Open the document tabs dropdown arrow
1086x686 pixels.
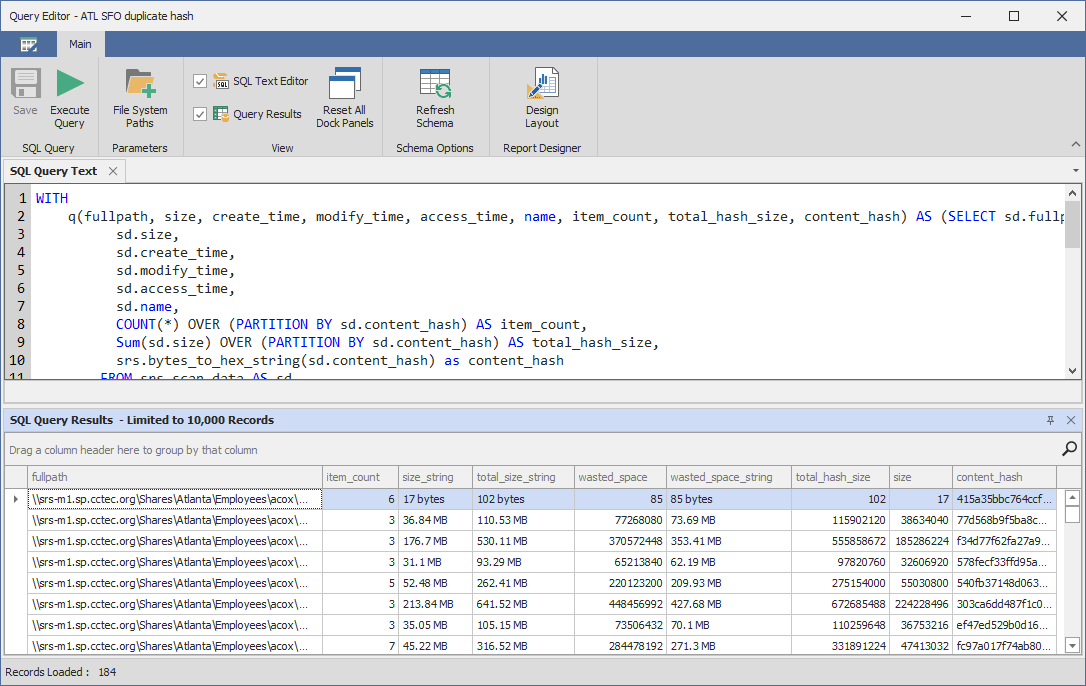tap(1076, 171)
